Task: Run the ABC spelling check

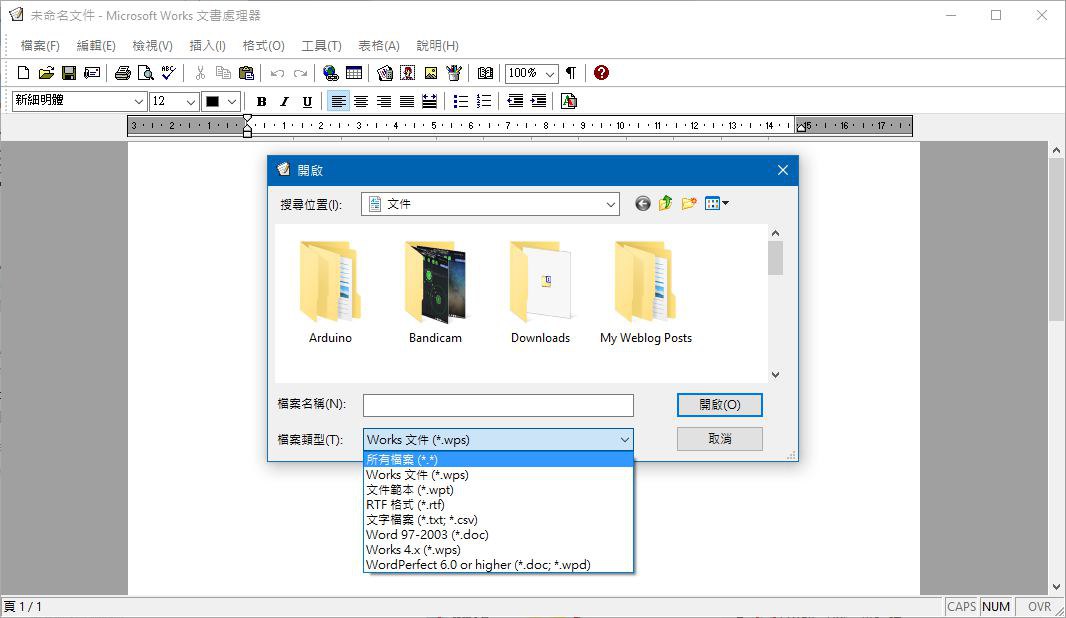Action: [169, 73]
